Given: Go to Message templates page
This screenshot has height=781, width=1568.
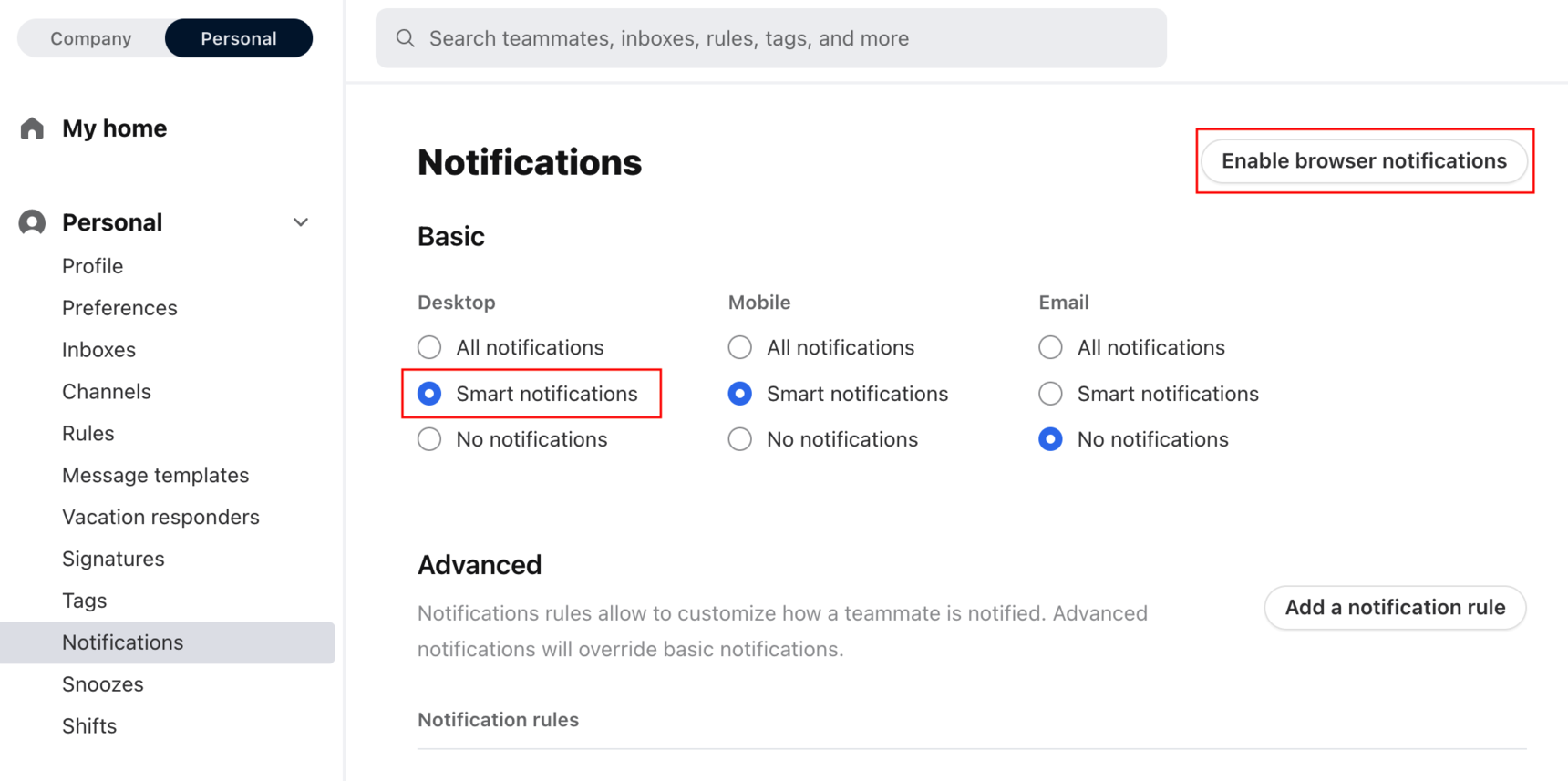Looking at the screenshot, I should click(x=155, y=475).
